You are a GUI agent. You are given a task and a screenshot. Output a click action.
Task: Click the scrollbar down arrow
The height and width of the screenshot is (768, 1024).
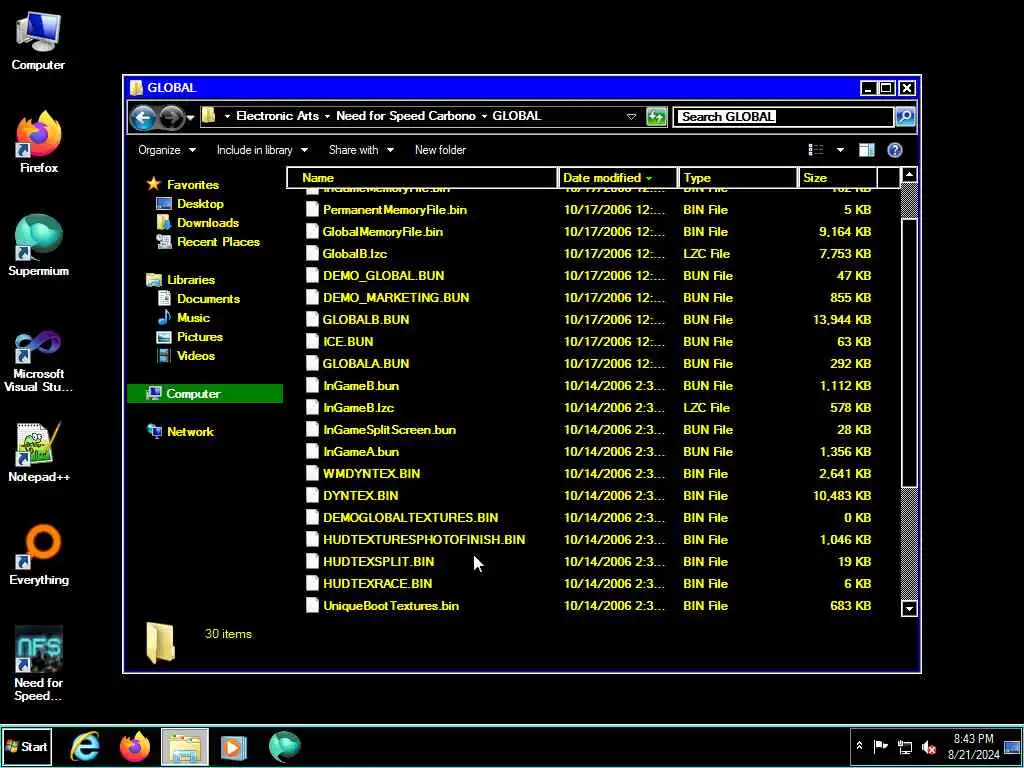(x=909, y=609)
